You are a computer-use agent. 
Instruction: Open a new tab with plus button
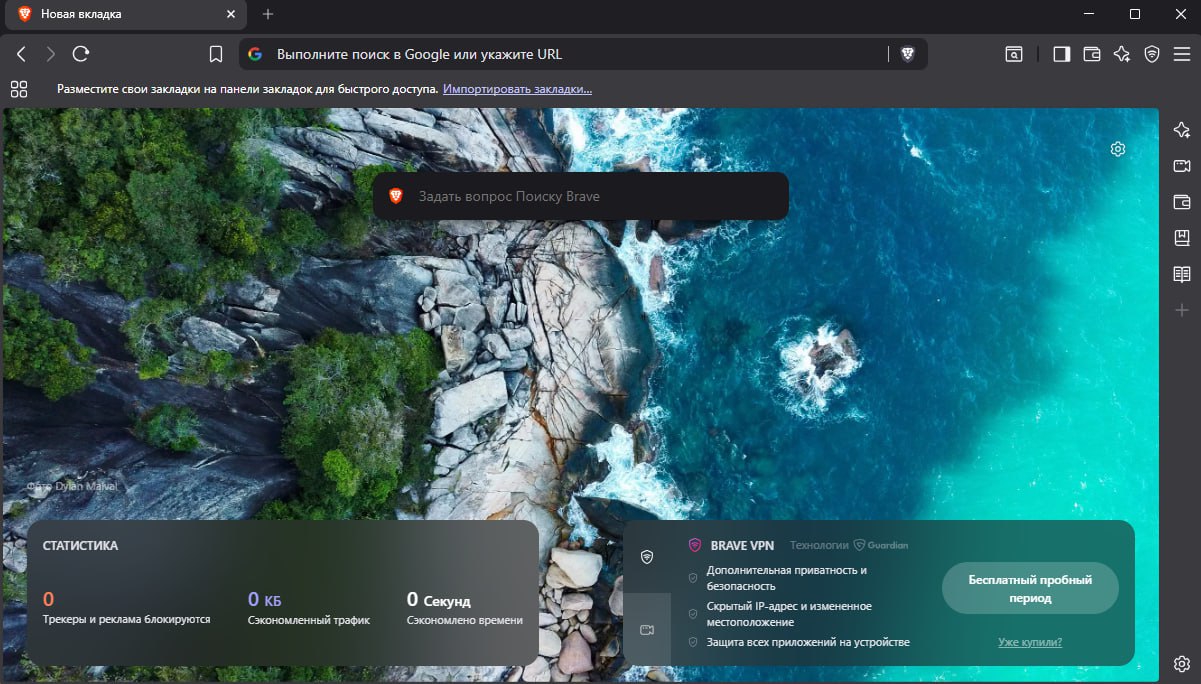[267, 14]
